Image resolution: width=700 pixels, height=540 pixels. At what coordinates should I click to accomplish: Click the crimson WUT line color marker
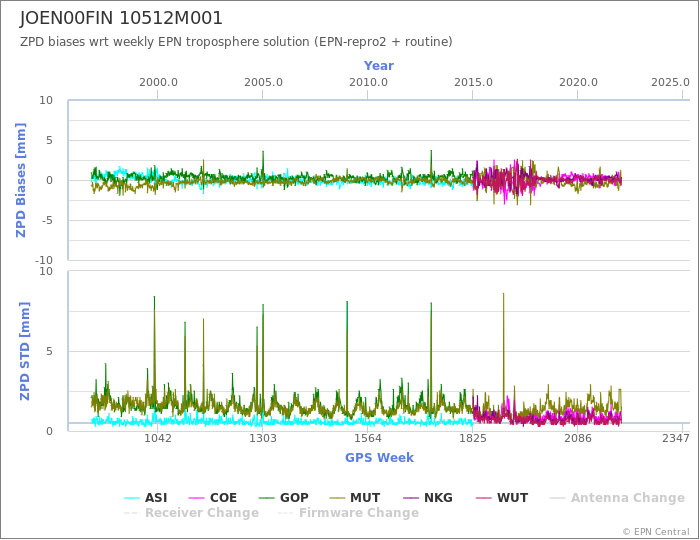[484, 498]
